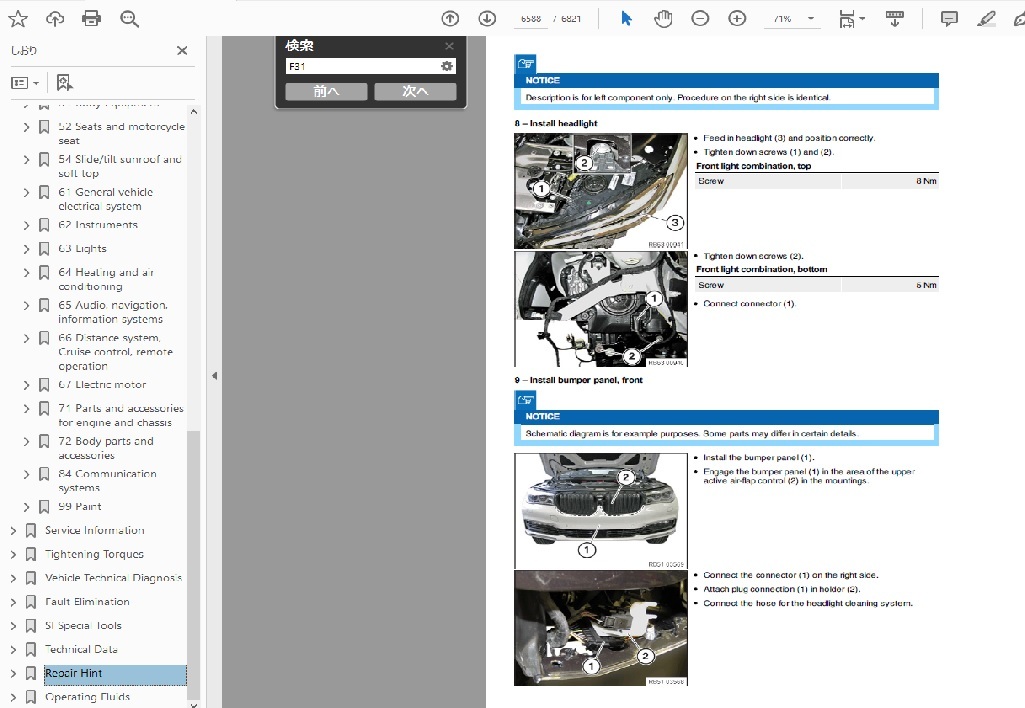Click the page number field showing 6588

click(531, 19)
